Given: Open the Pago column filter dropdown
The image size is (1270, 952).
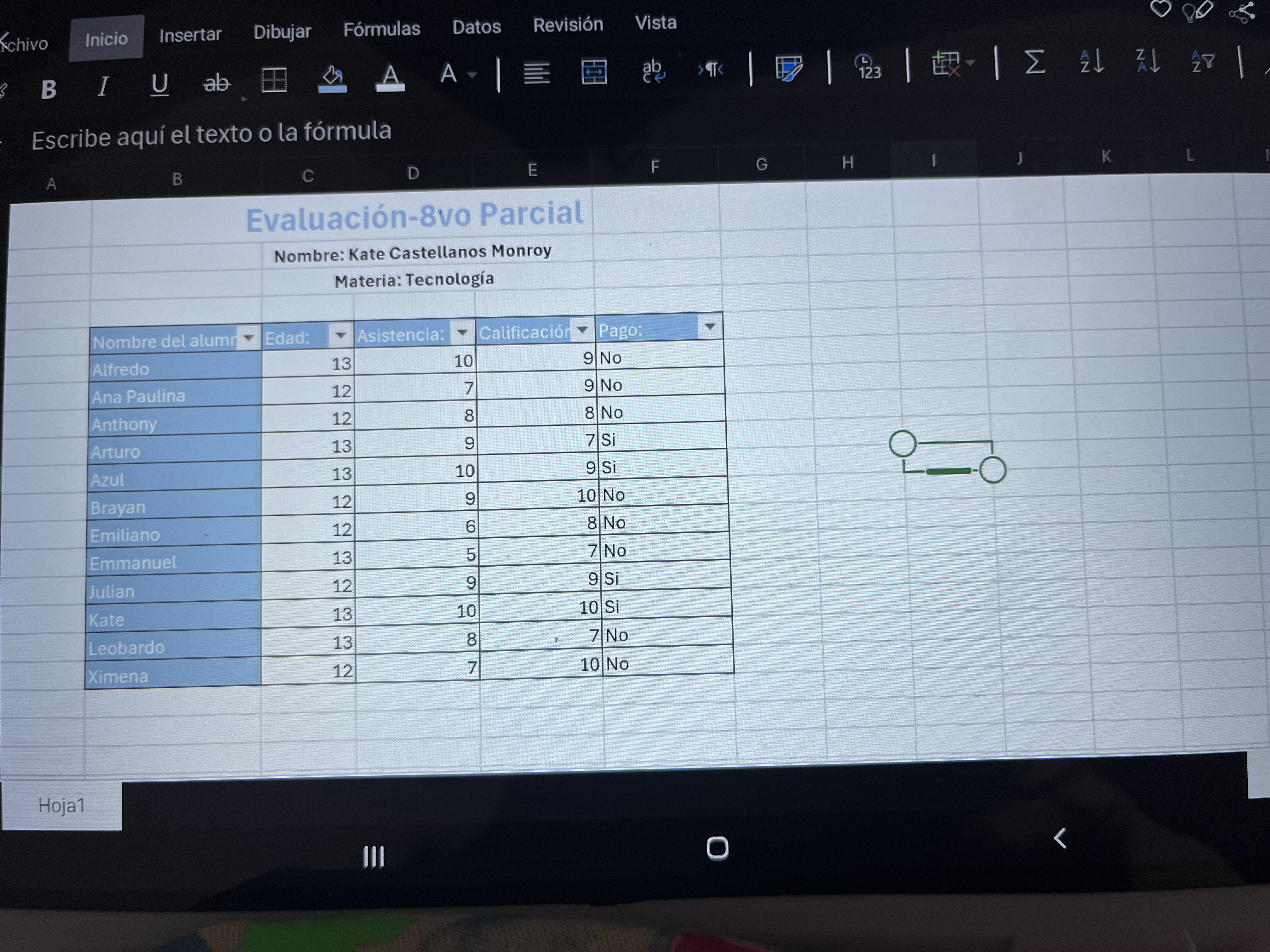Looking at the screenshot, I should point(710,327).
